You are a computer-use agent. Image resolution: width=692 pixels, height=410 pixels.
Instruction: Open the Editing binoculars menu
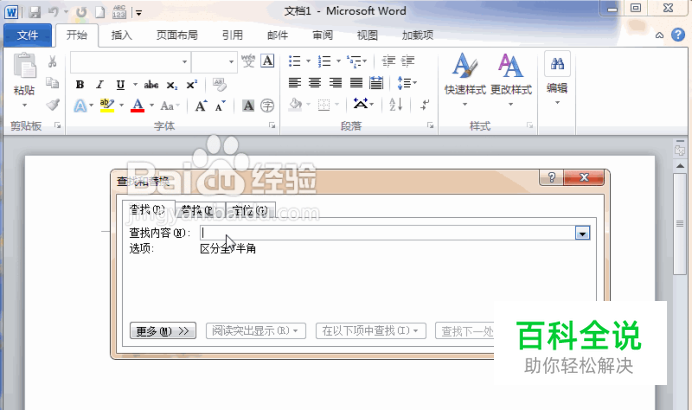coord(557,79)
